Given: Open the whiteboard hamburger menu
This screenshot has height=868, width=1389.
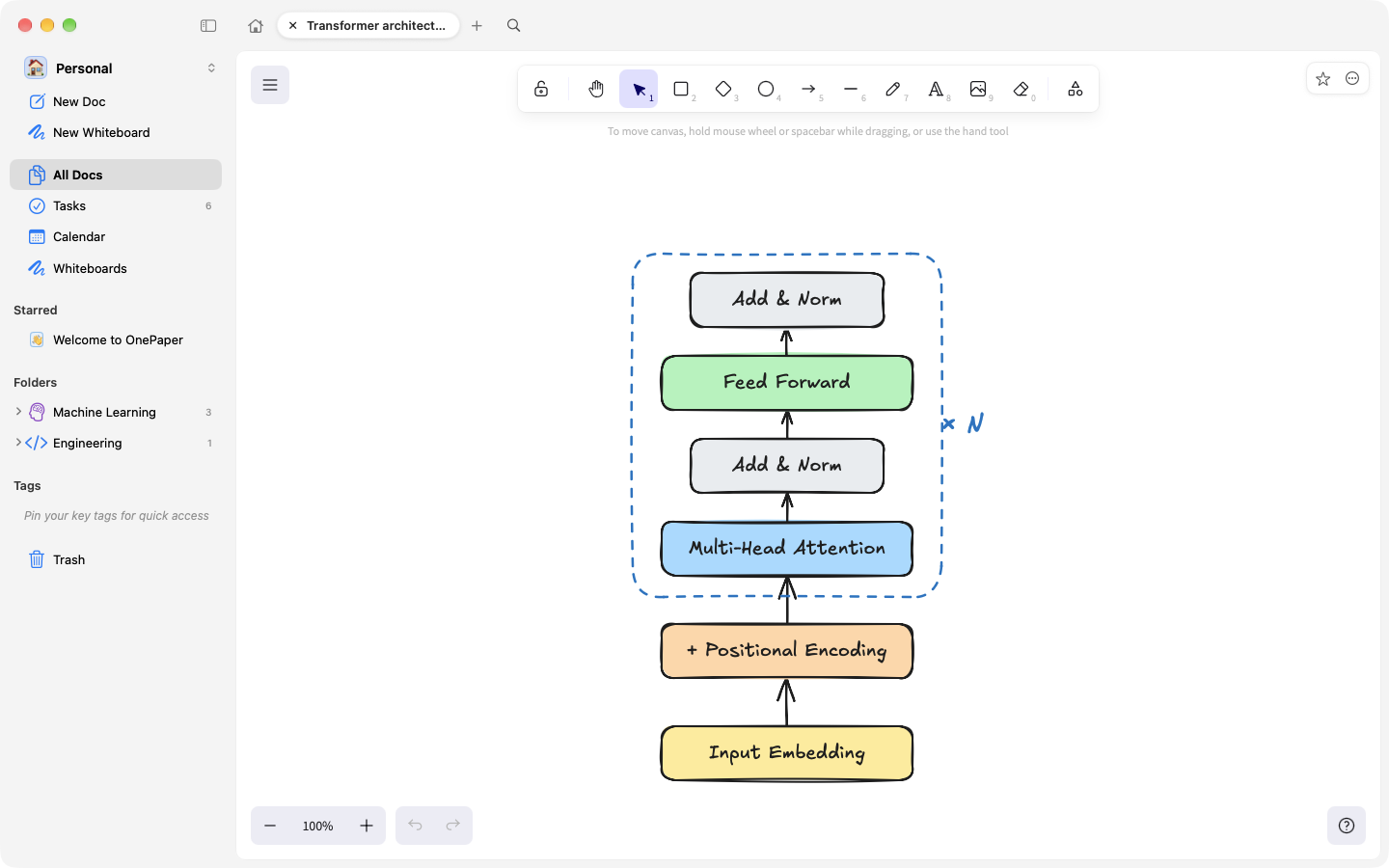Looking at the screenshot, I should pyautogui.click(x=270, y=85).
